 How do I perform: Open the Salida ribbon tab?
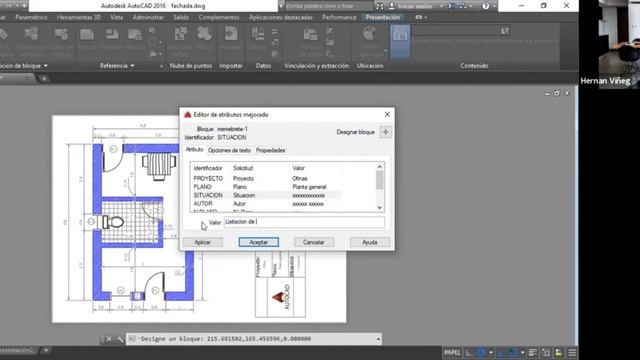181,17
